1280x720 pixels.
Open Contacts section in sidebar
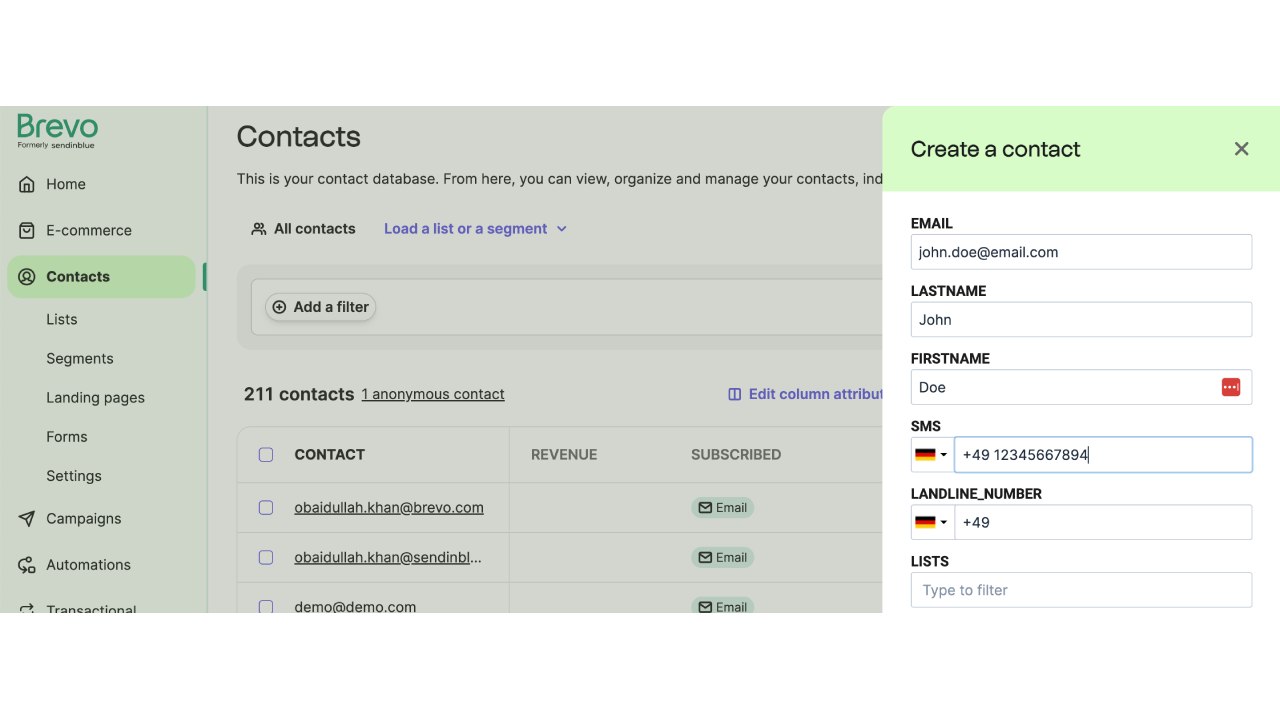[x=101, y=277]
